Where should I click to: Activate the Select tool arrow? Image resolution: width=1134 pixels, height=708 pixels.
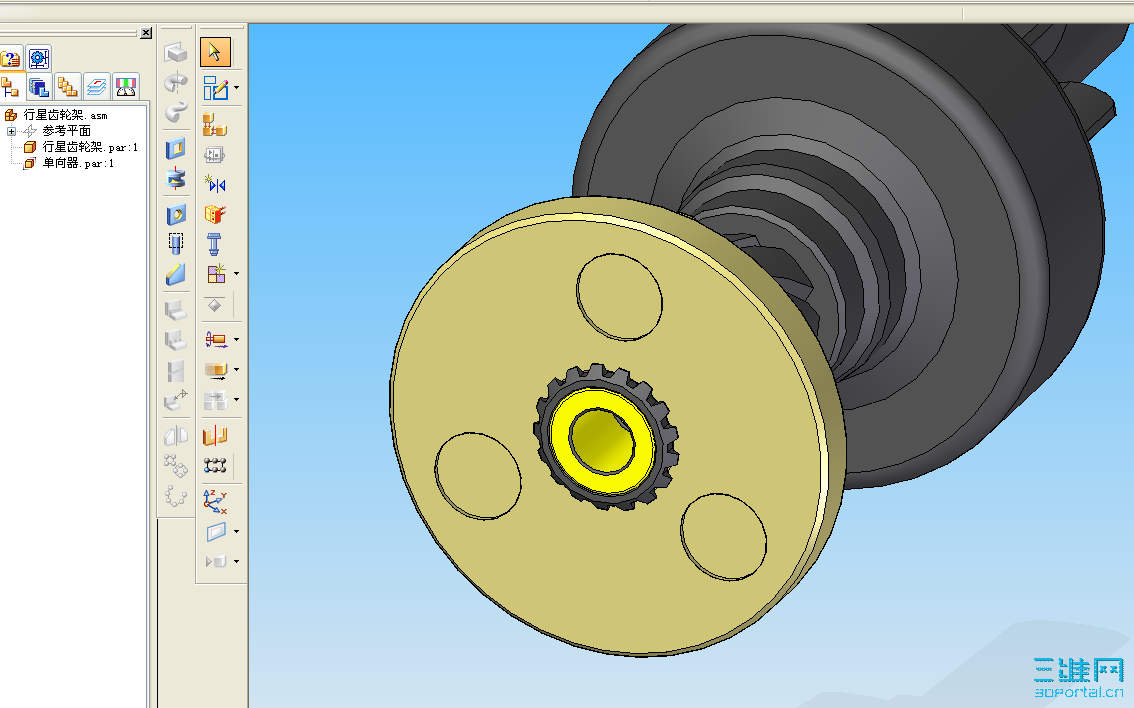tap(215, 52)
